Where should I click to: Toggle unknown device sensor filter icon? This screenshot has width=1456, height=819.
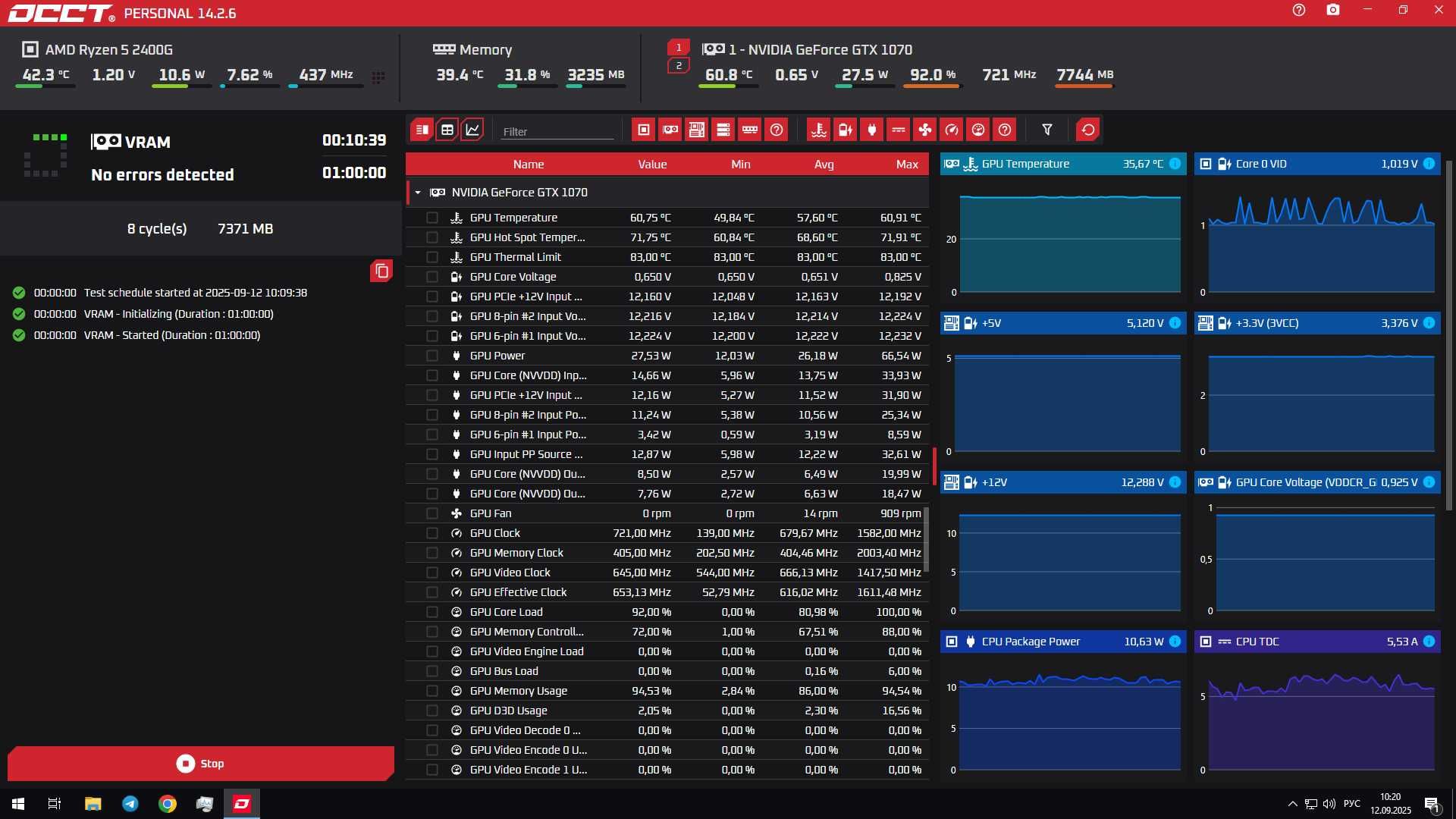[x=777, y=130]
